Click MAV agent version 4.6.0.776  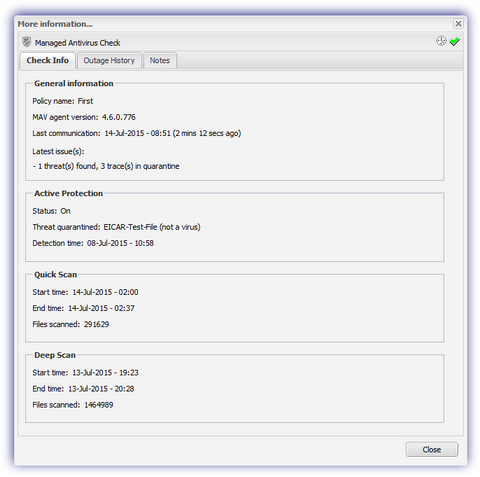[x=84, y=117]
